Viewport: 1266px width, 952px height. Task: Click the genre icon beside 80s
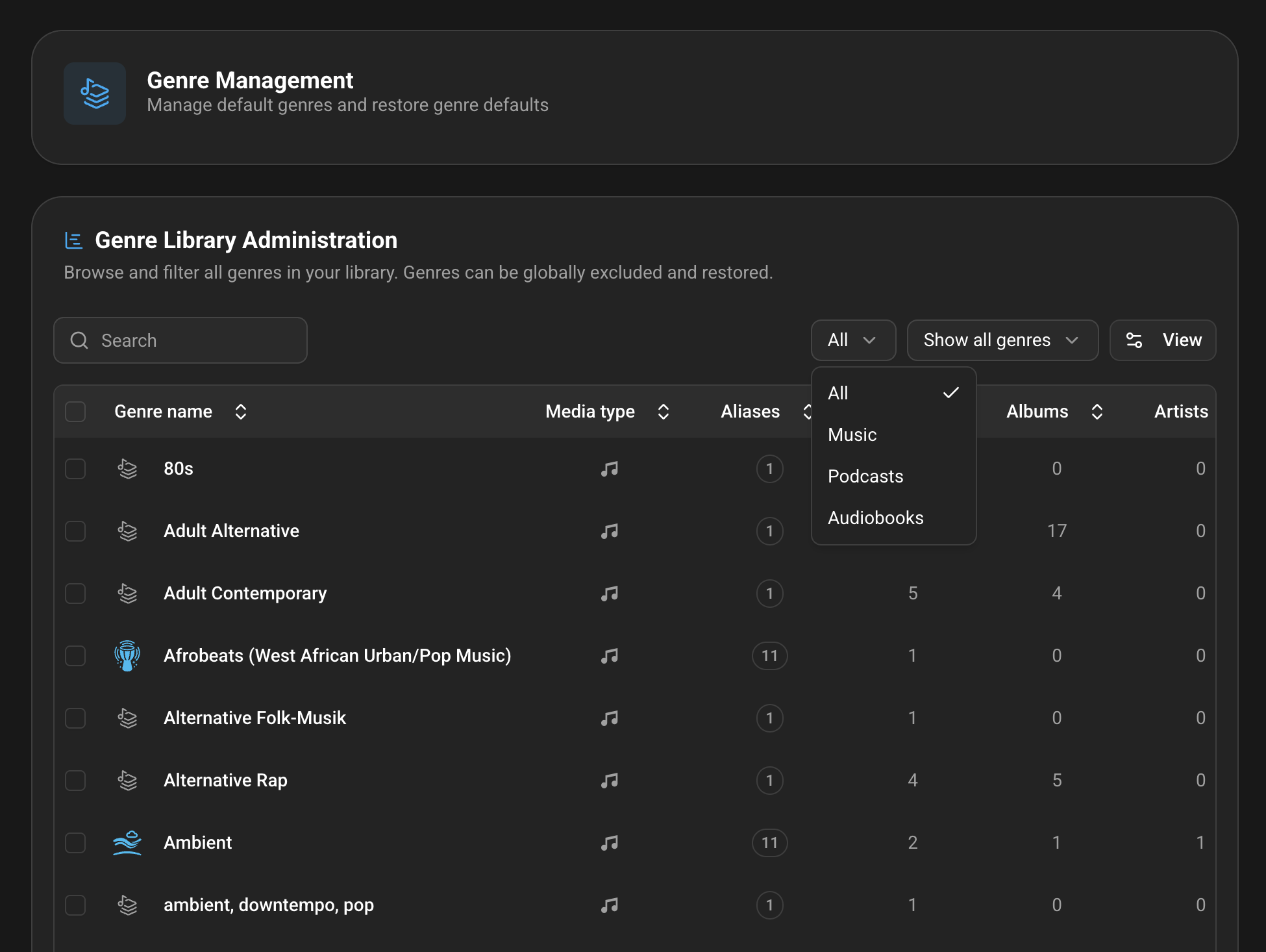click(127, 469)
